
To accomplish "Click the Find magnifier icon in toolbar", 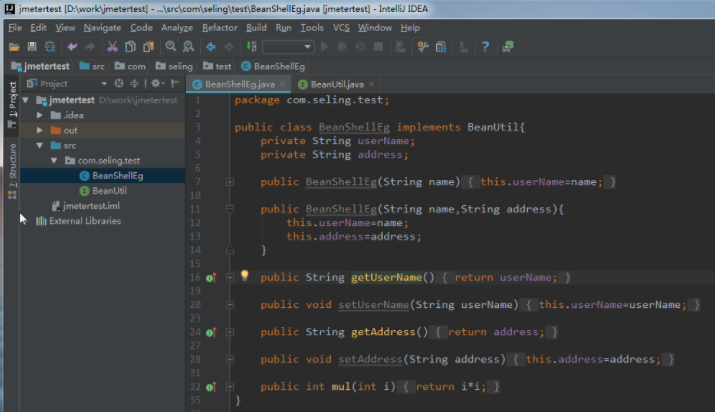I will coord(171,47).
